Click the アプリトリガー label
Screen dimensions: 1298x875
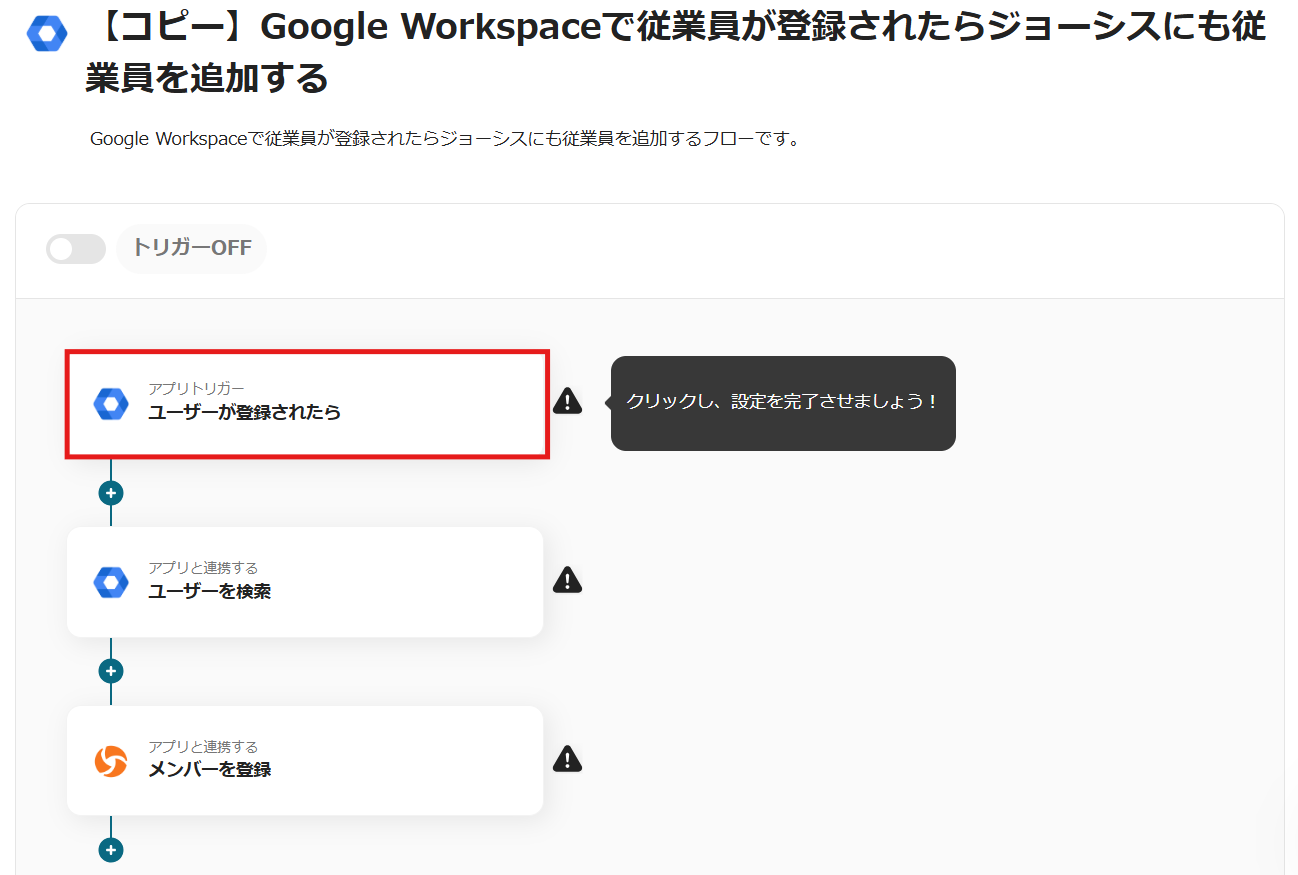point(196,388)
